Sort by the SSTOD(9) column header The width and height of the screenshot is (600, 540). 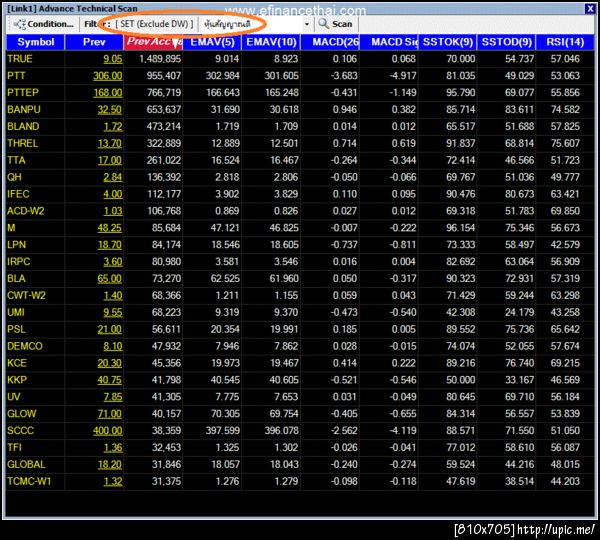point(507,42)
